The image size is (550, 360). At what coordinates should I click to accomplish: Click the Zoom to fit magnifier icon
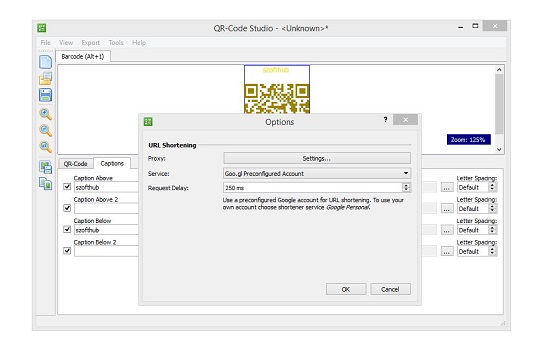pyautogui.click(x=45, y=147)
